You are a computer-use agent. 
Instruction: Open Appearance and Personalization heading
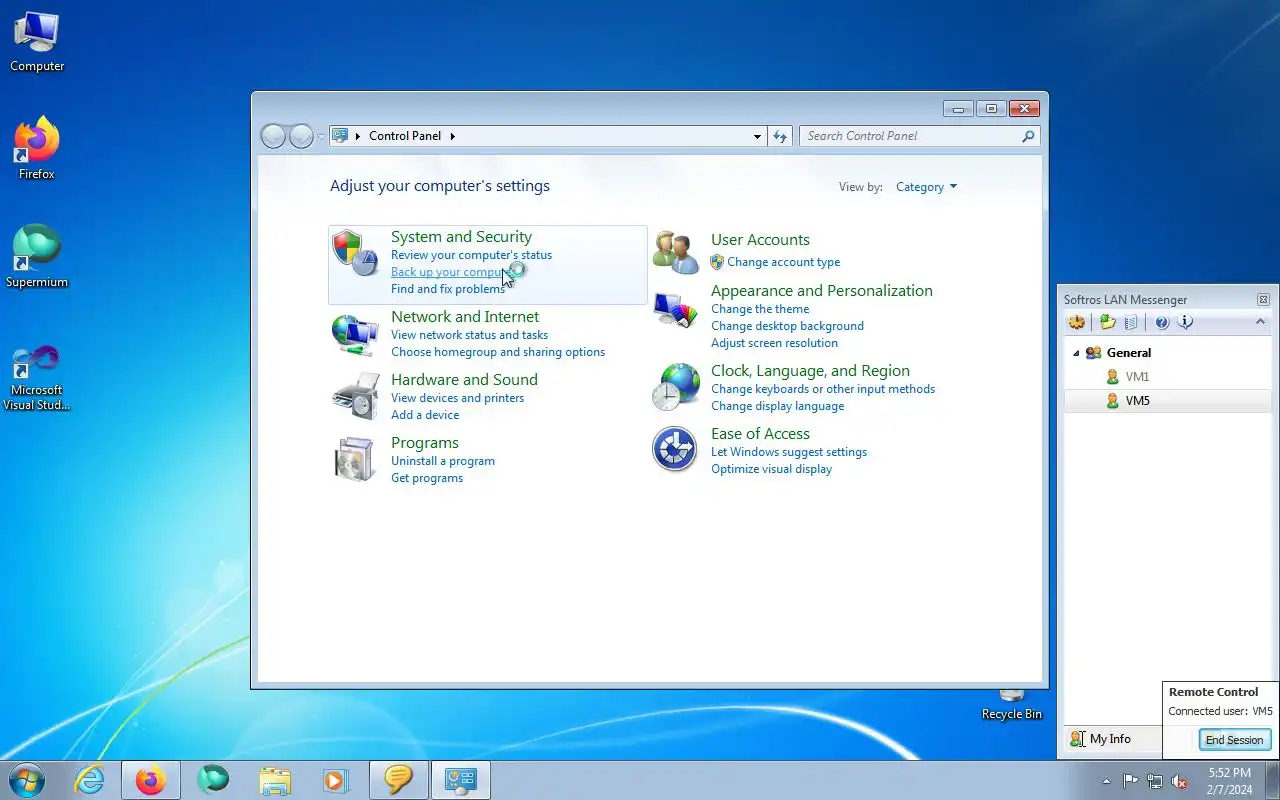(x=822, y=291)
